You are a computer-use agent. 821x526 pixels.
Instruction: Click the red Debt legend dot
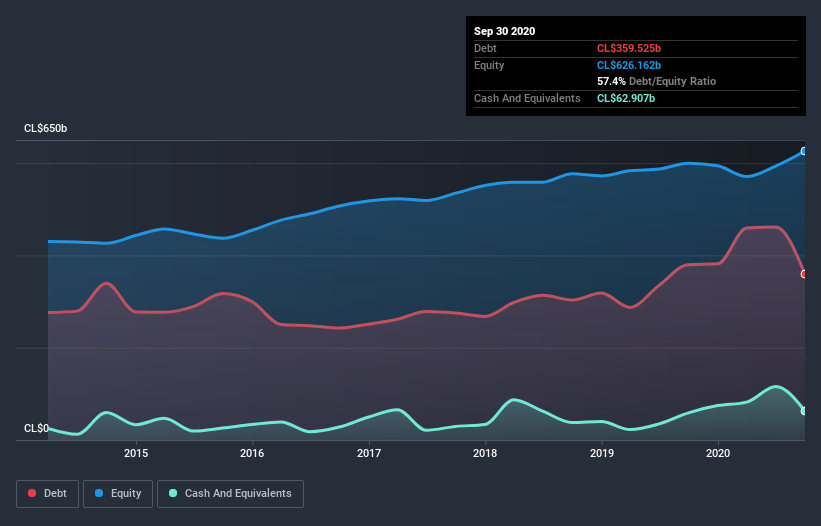pyautogui.click(x=32, y=493)
